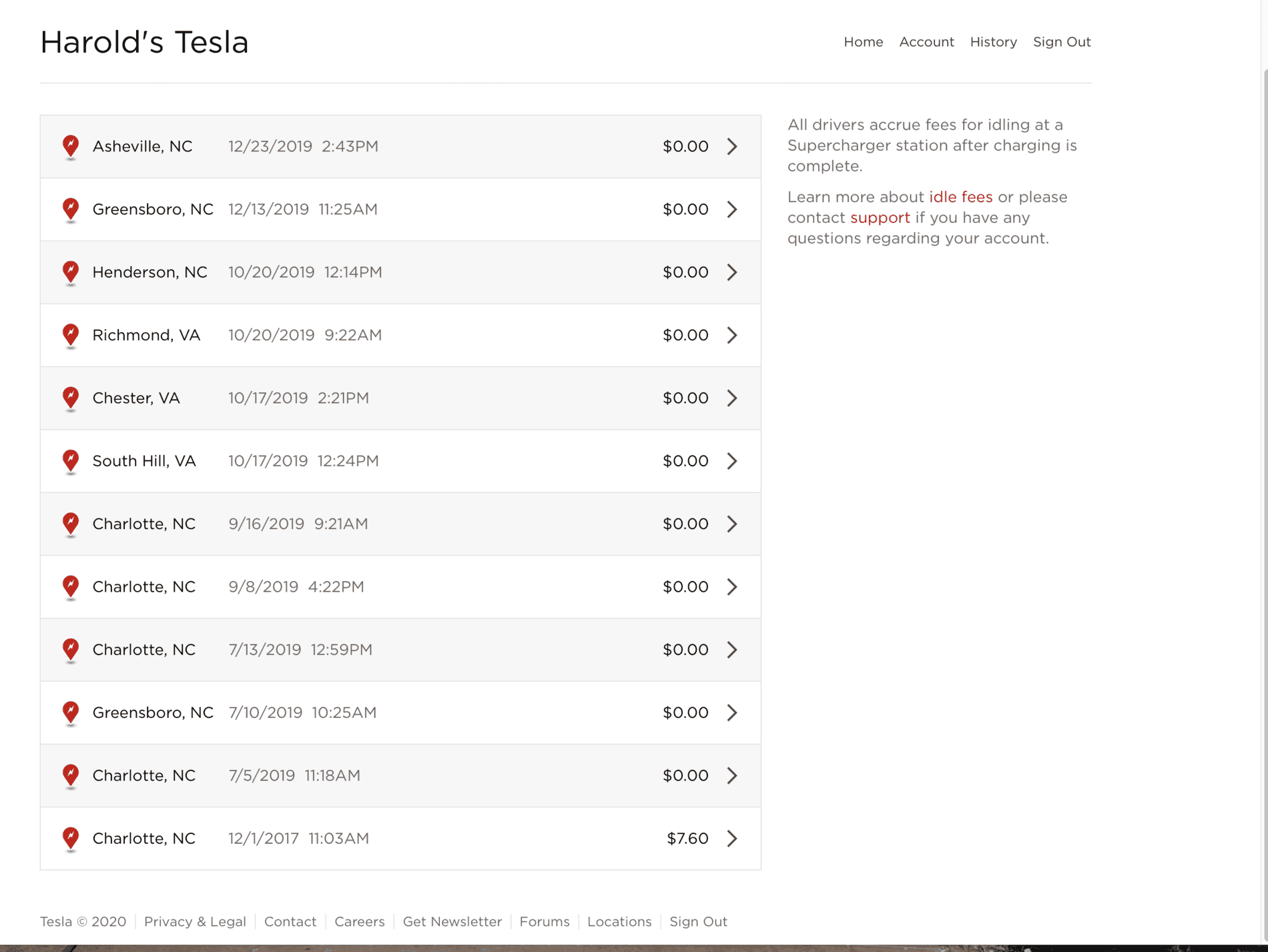The image size is (1268, 952).
Task: Select the pin icon beside Greensboro 12/13/2019 entry
Action: click(x=70, y=209)
